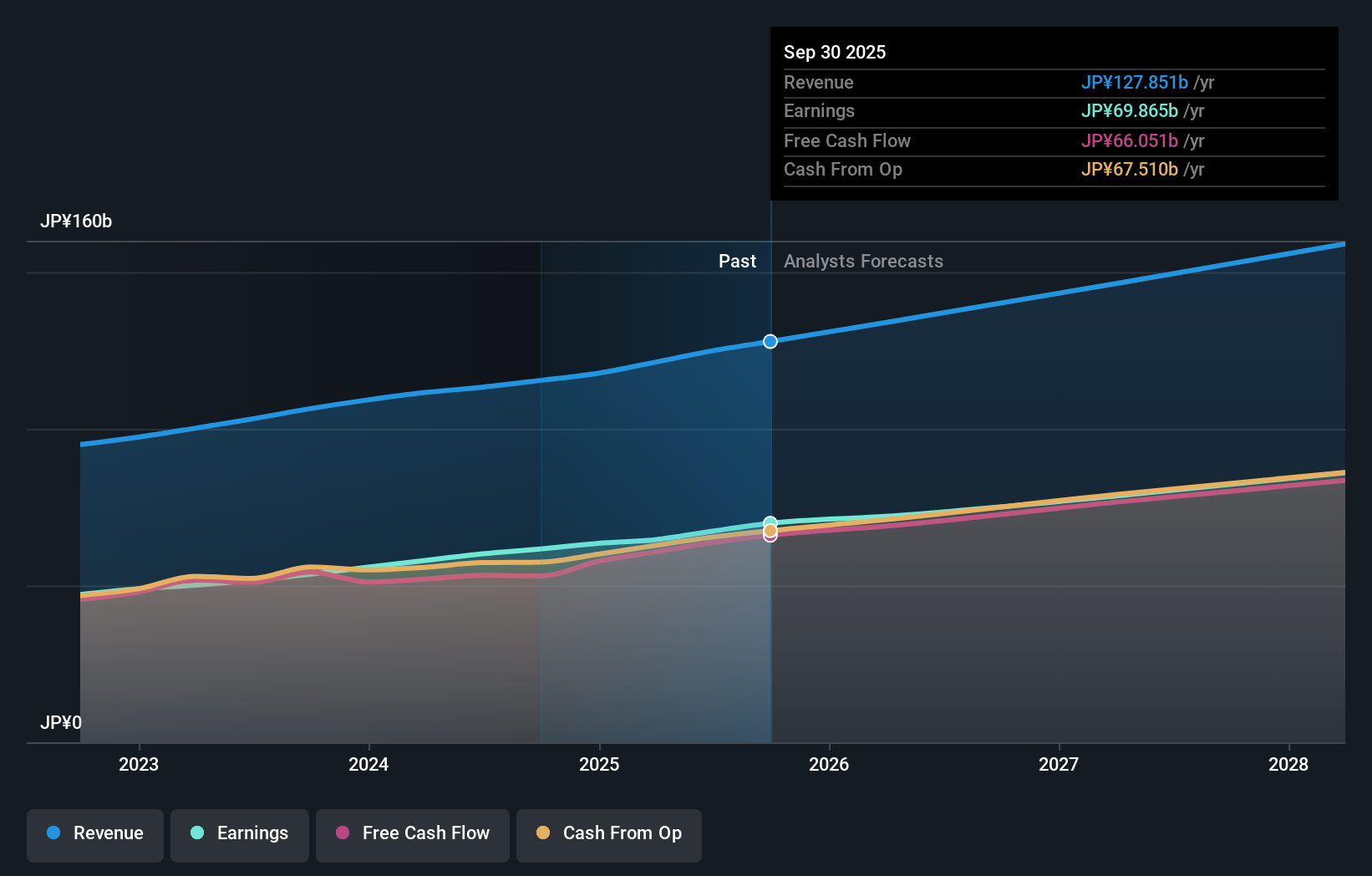The height and width of the screenshot is (876, 1372).
Task: Click the 2027 label on the time axis
Action: click(x=1059, y=764)
